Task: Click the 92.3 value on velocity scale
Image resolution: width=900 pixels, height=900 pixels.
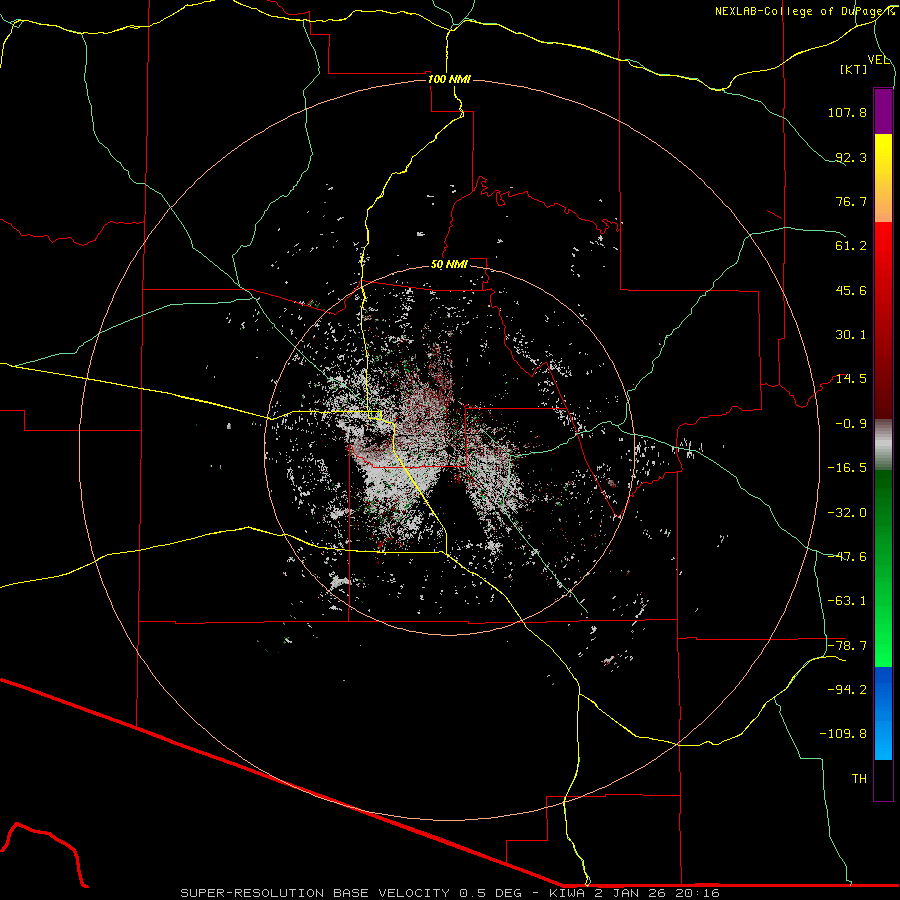Action: click(851, 157)
